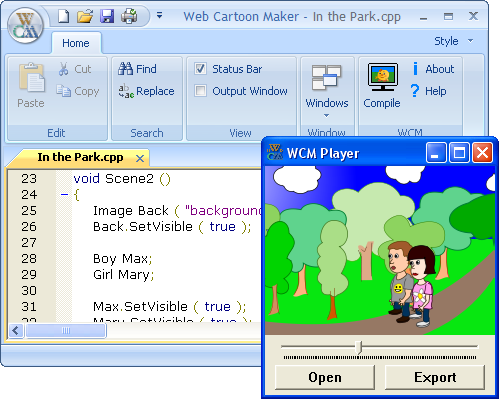The image size is (500, 400).
Task: Click the Open button in WCM Player
Action: pos(325,377)
